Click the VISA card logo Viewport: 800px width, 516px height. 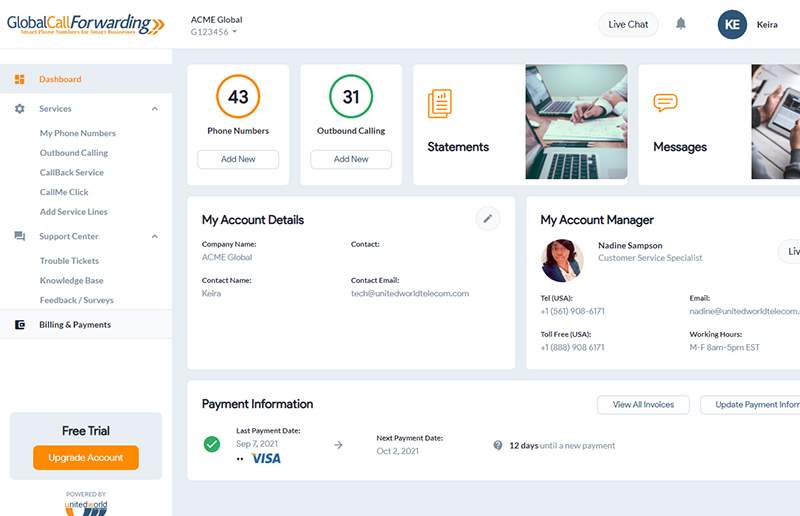[x=266, y=458]
